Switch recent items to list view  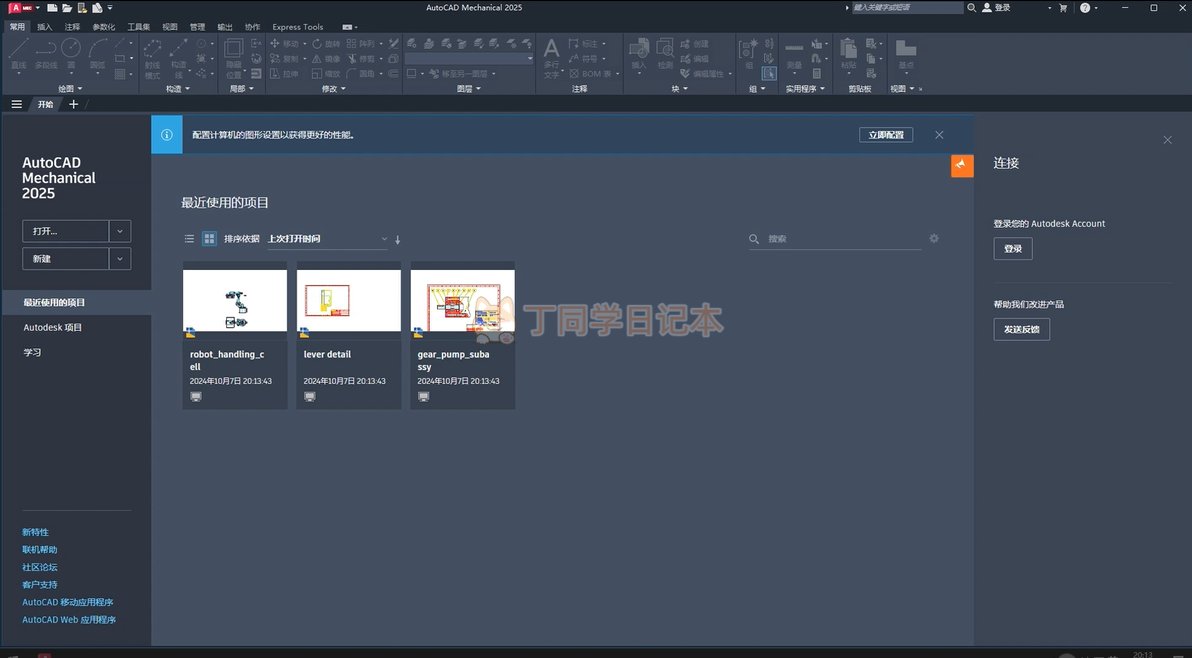tap(189, 239)
